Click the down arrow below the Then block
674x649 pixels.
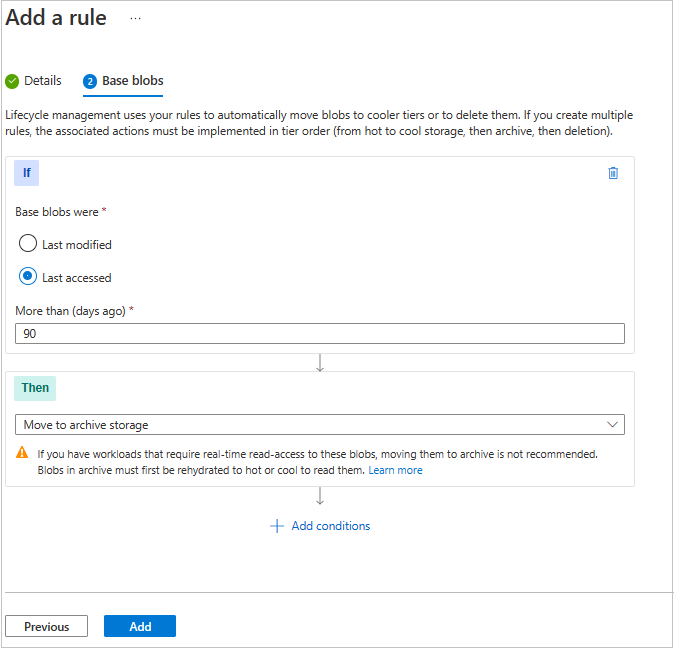[x=320, y=497]
